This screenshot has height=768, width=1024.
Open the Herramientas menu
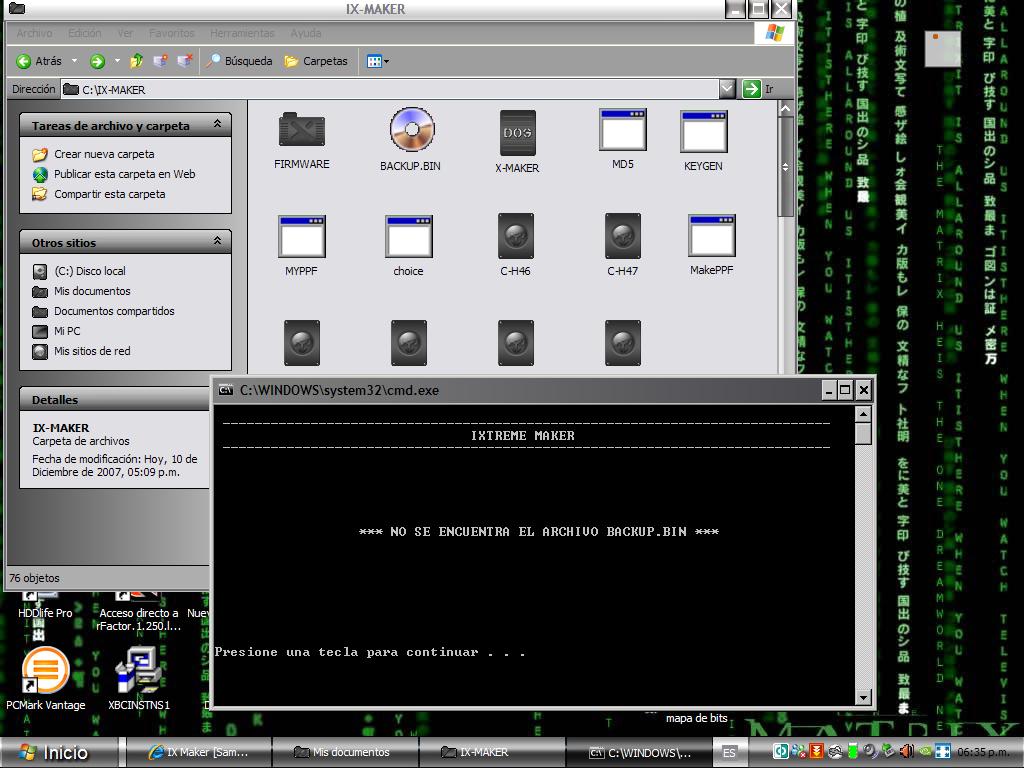tap(242, 33)
